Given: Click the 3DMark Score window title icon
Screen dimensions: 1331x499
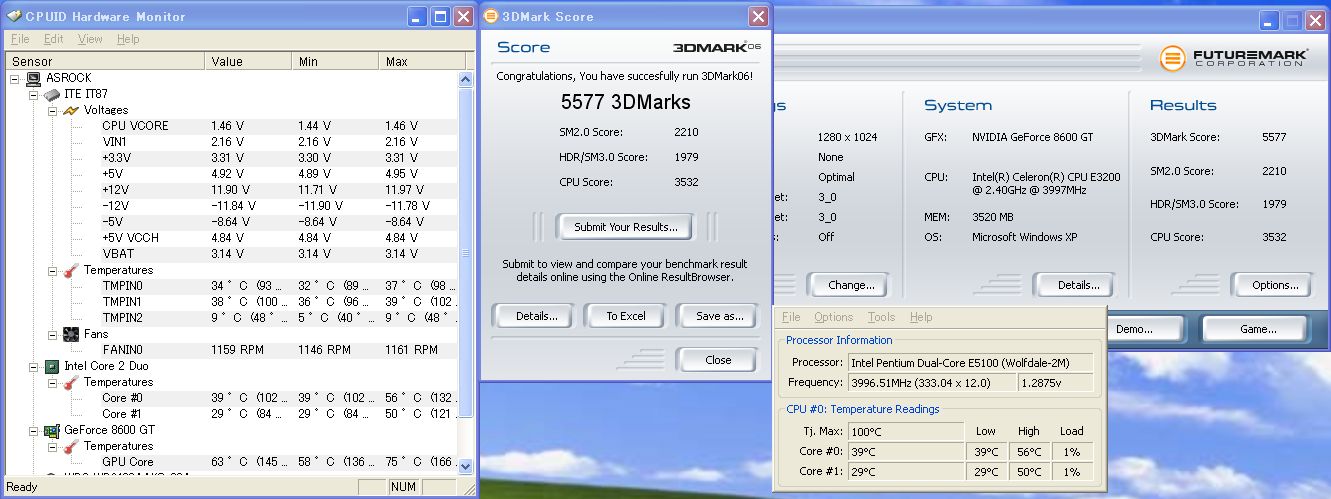Looking at the screenshot, I should (491, 16).
